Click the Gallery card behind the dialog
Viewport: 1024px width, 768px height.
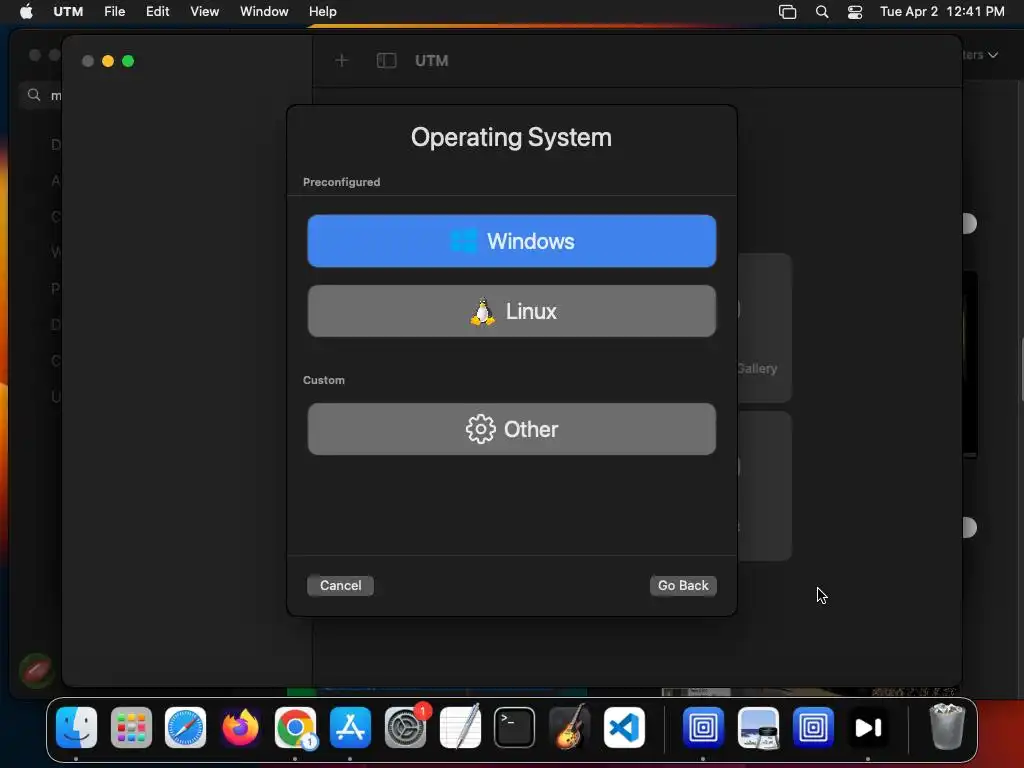click(x=765, y=327)
